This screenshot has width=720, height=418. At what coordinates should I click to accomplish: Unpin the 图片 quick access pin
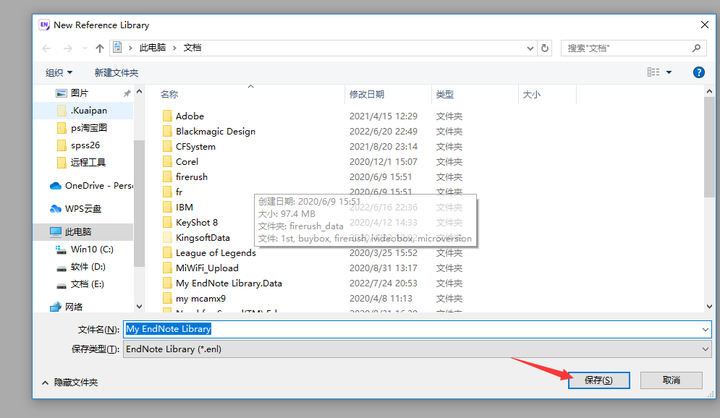pyautogui.click(x=127, y=93)
